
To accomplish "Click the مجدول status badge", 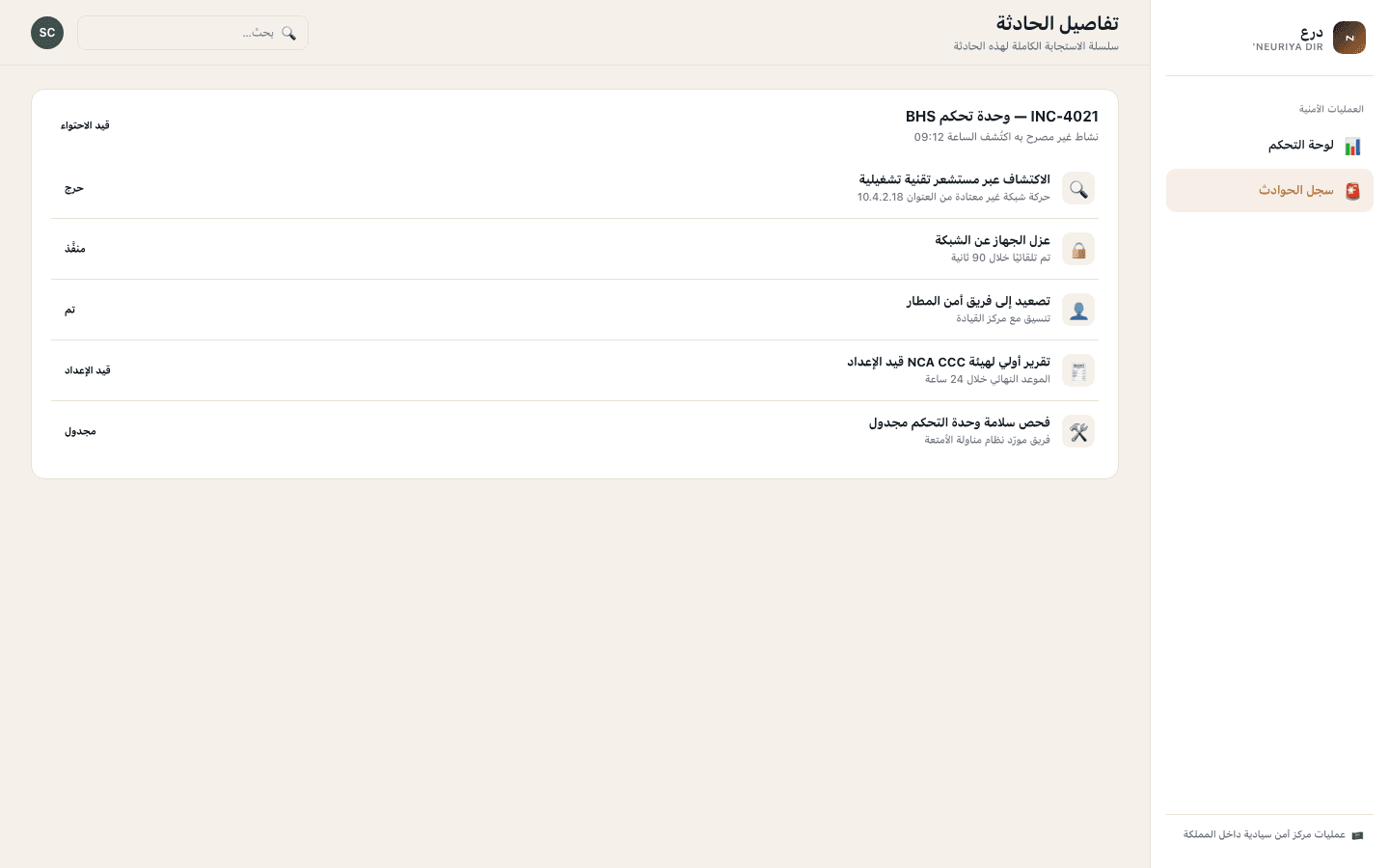I will [x=80, y=431].
